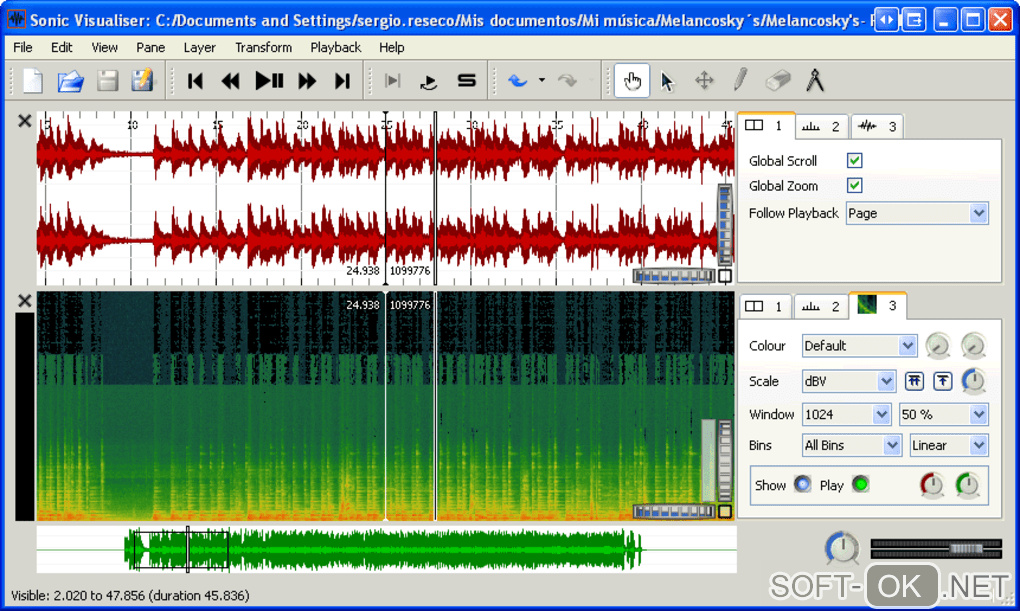The image size is (1020, 611).
Task: Pick the Select arrow tool
Action: click(668, 81)
